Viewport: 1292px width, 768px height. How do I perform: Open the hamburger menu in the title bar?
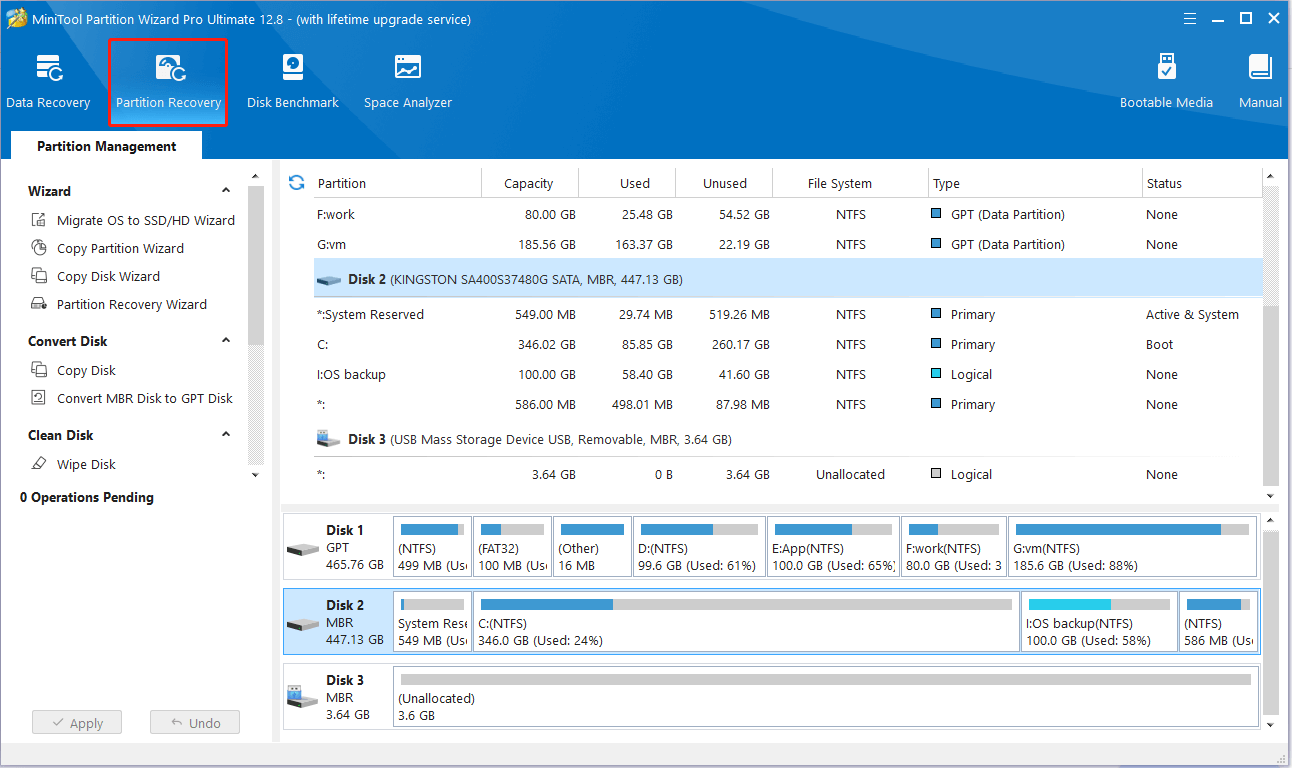click(1191, 19)
